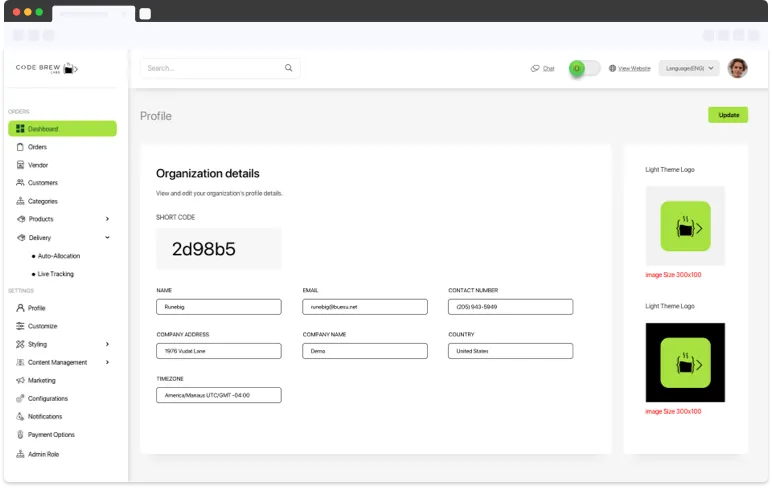Follow the View Website link
The height and width of the screenshot is (488, 772).
point(634,68)
